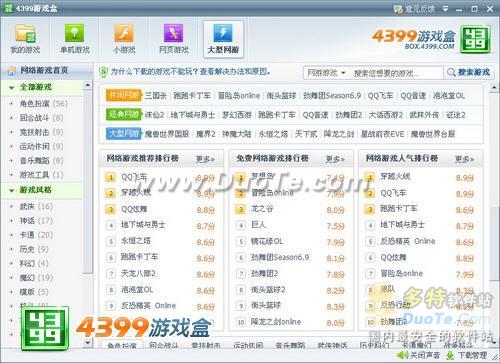
Task: Focus the 搜索您想要的游戏 search box
Action: (x=397, y=73)
